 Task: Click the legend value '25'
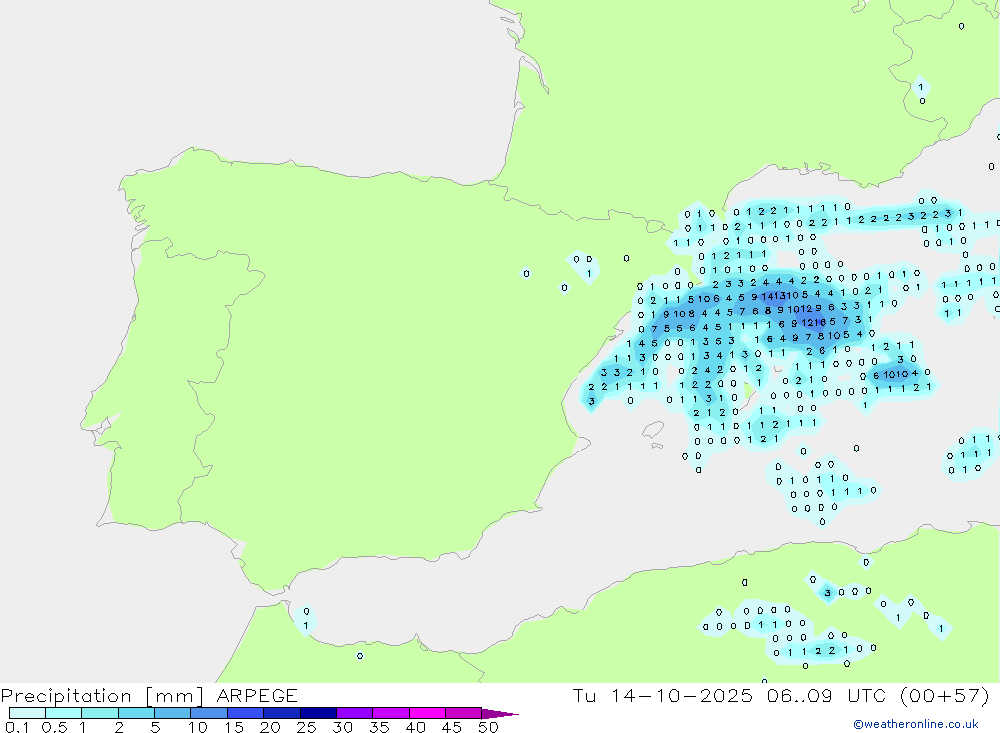307,727
